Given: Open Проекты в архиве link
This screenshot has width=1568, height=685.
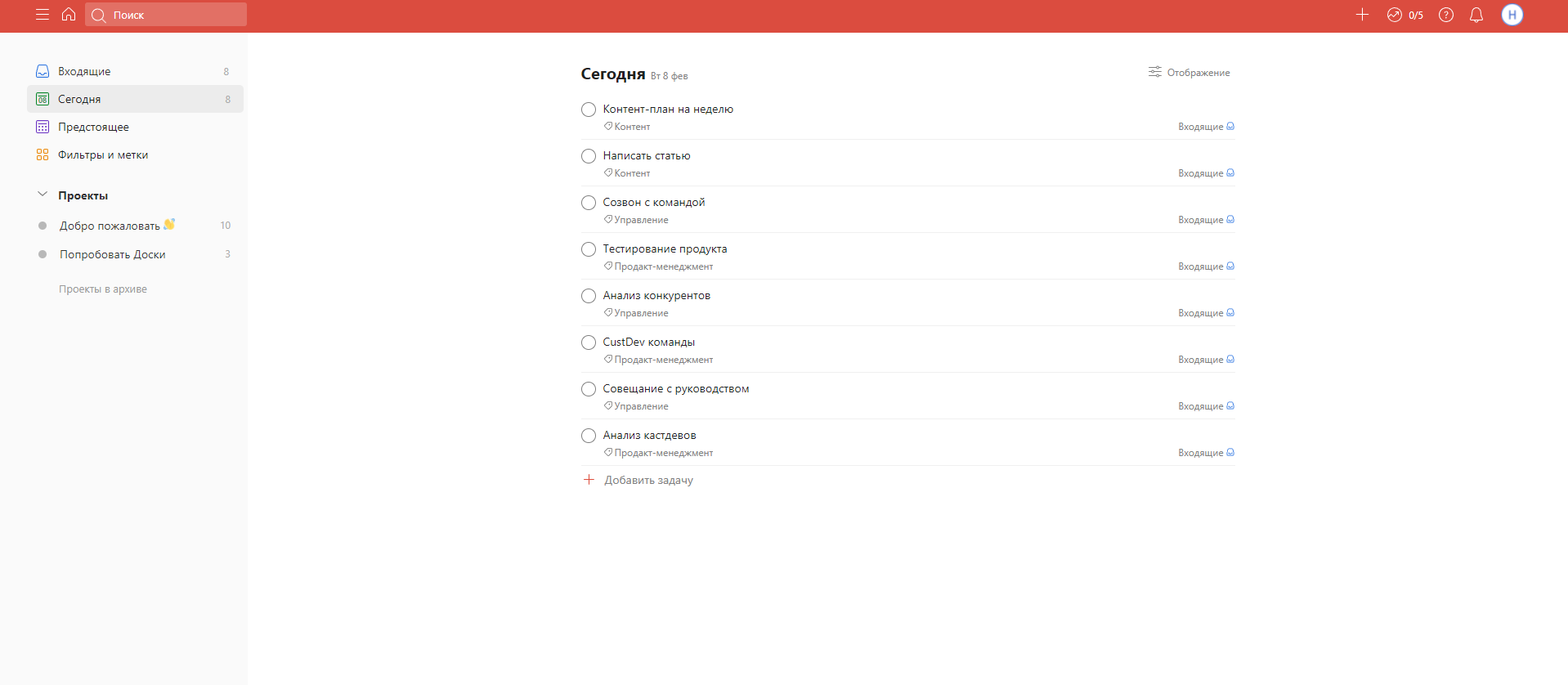Looking at the screenshot, I should (x=103, y=289).
